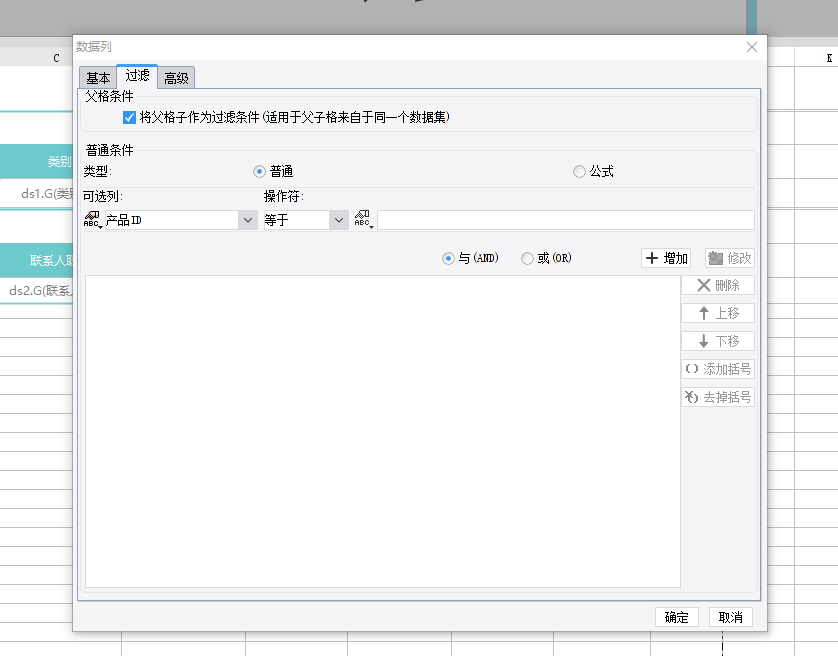This screenshot has width=838, height=656.
Task: Click the 类别 header cell in background
Action: click(36, 161)
